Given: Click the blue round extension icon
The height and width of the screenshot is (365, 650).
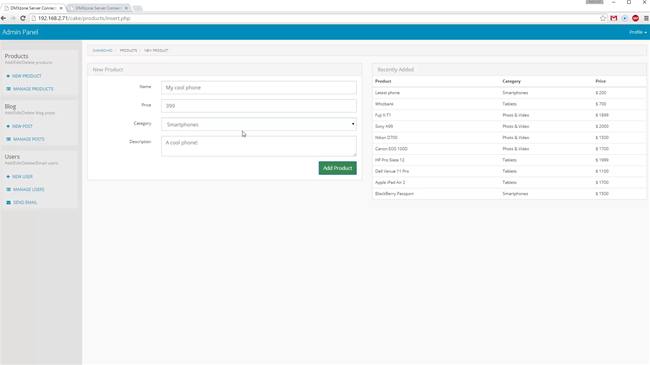Looking at the screenshot, I should pyautogui.click(x=625, y=18).
